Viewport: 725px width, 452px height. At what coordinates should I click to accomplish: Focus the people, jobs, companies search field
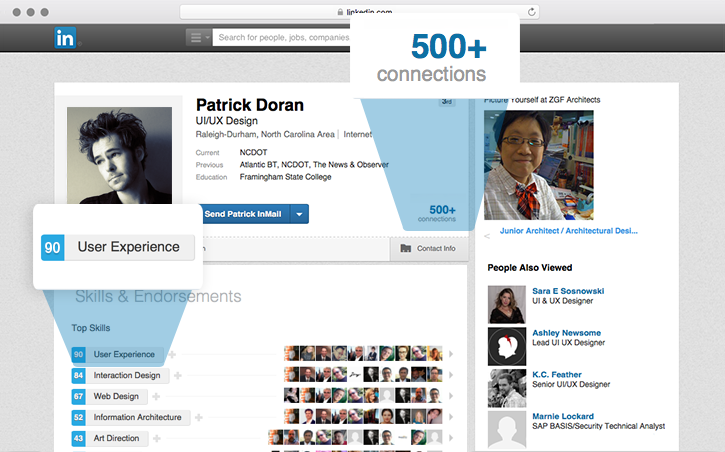(282, 37)
